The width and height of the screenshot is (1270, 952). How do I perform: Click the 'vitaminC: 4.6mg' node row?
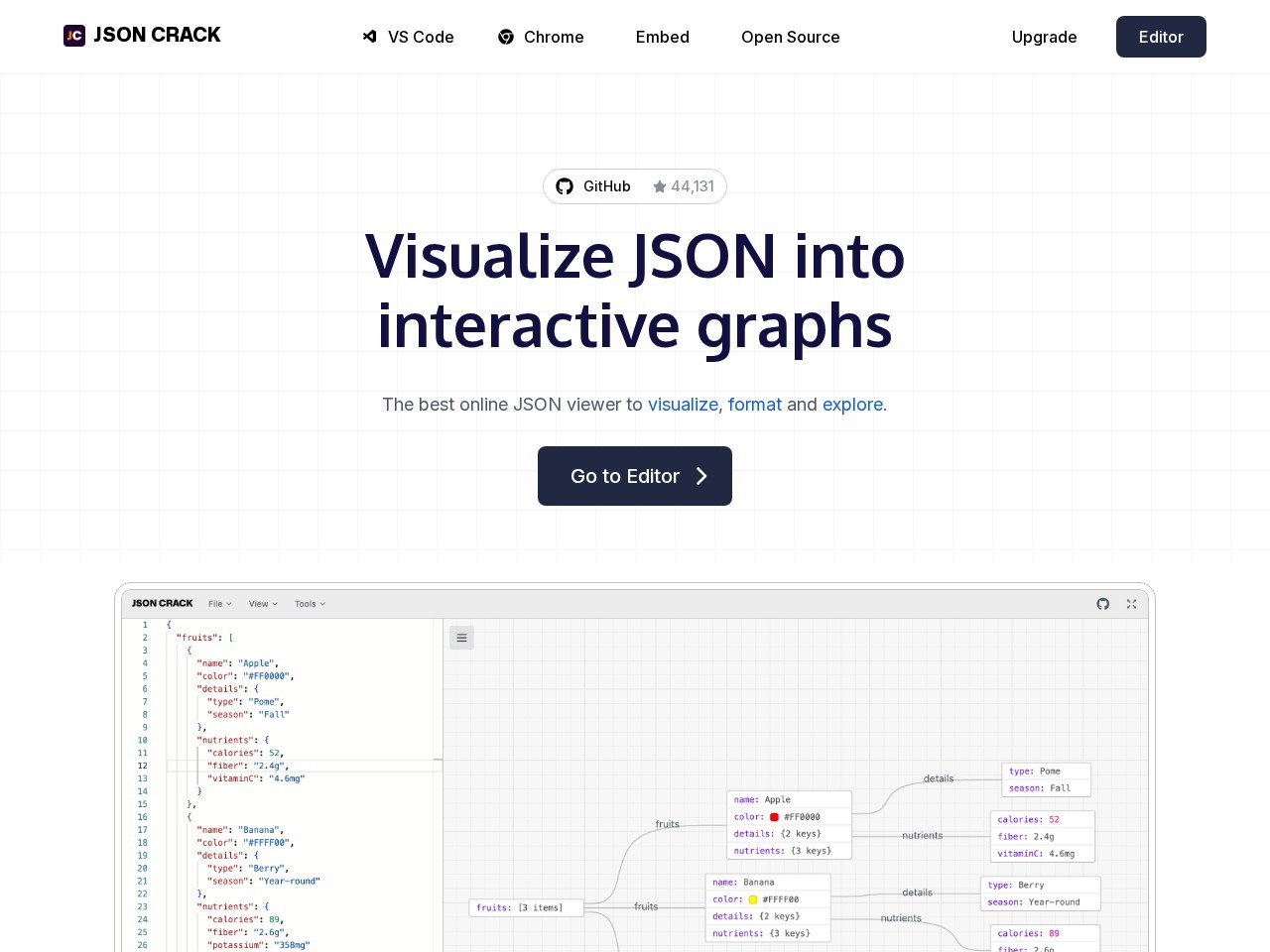[x=1042, y=854]
